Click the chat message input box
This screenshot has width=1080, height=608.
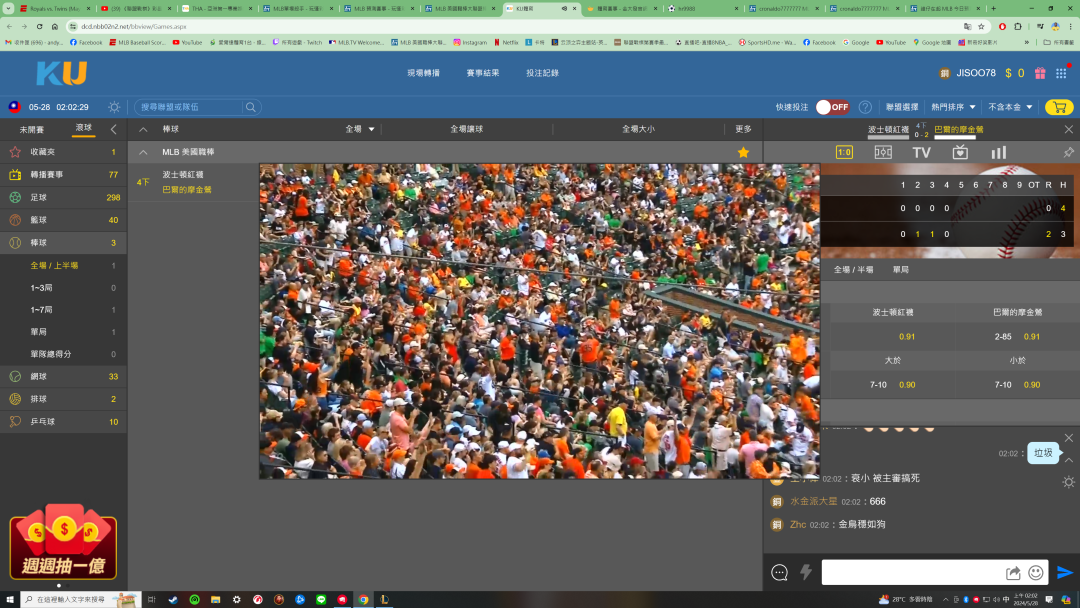(x=912, y=572)
